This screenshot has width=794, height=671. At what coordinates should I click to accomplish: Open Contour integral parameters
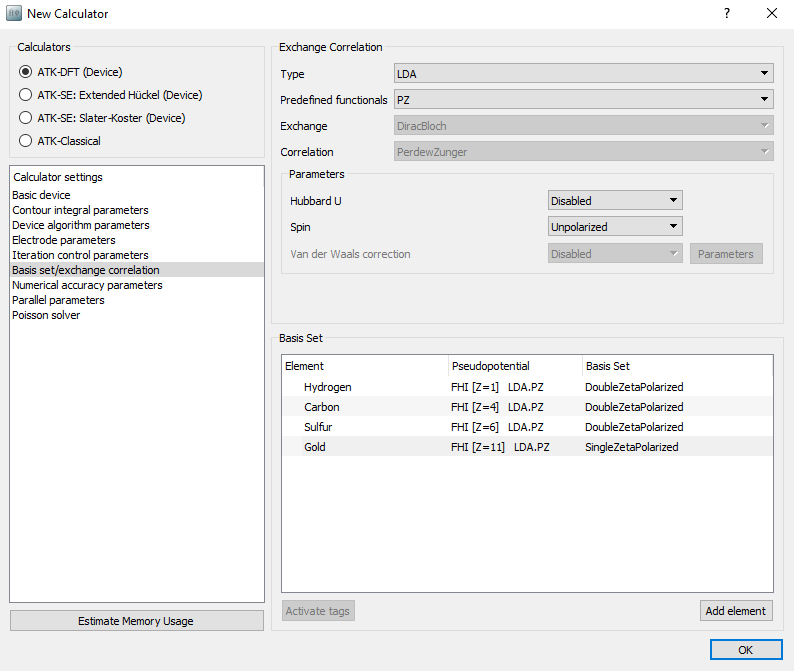[x=137, y=210]
